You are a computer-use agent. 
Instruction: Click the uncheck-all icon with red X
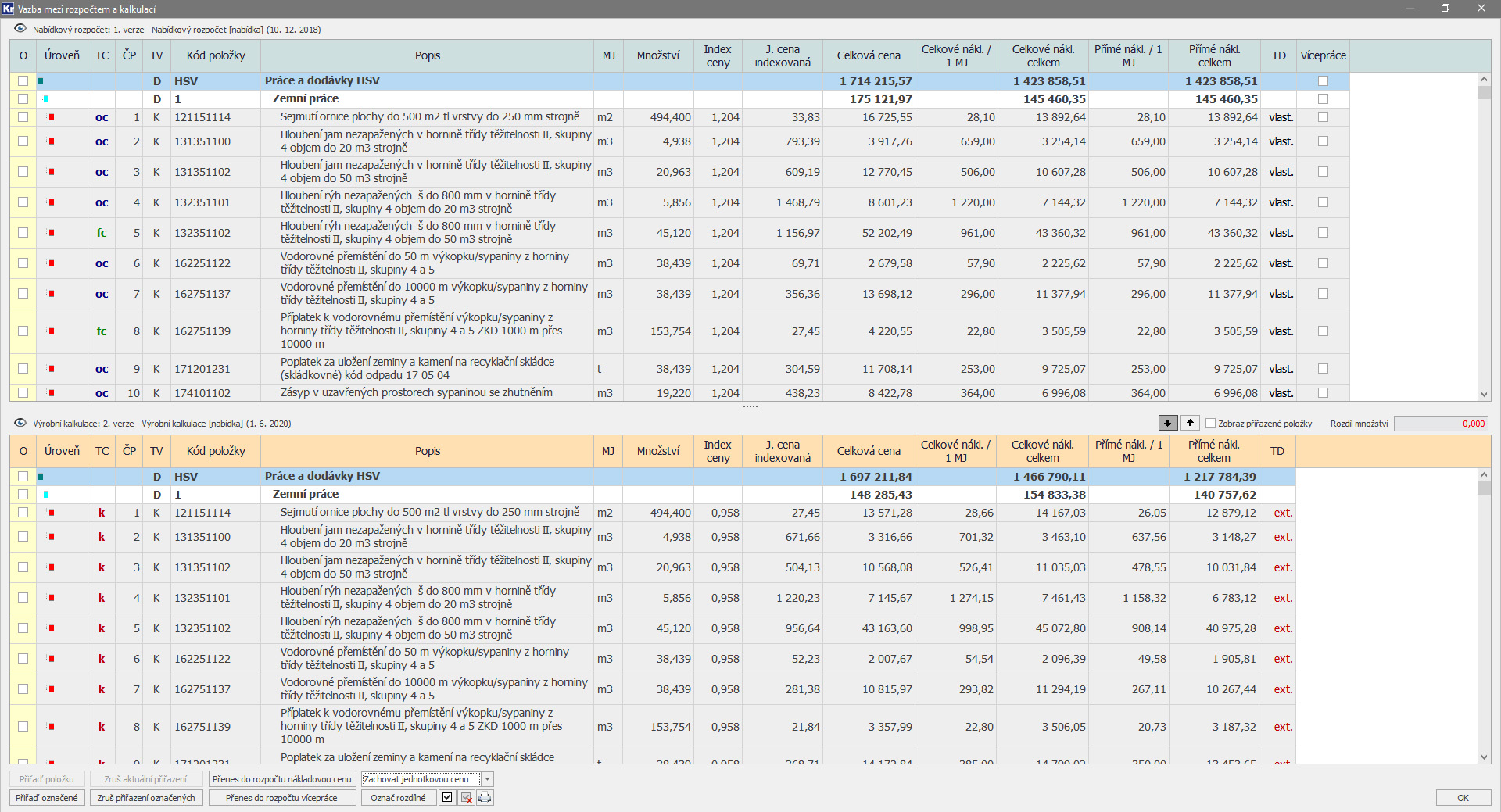tap(466, 798)
